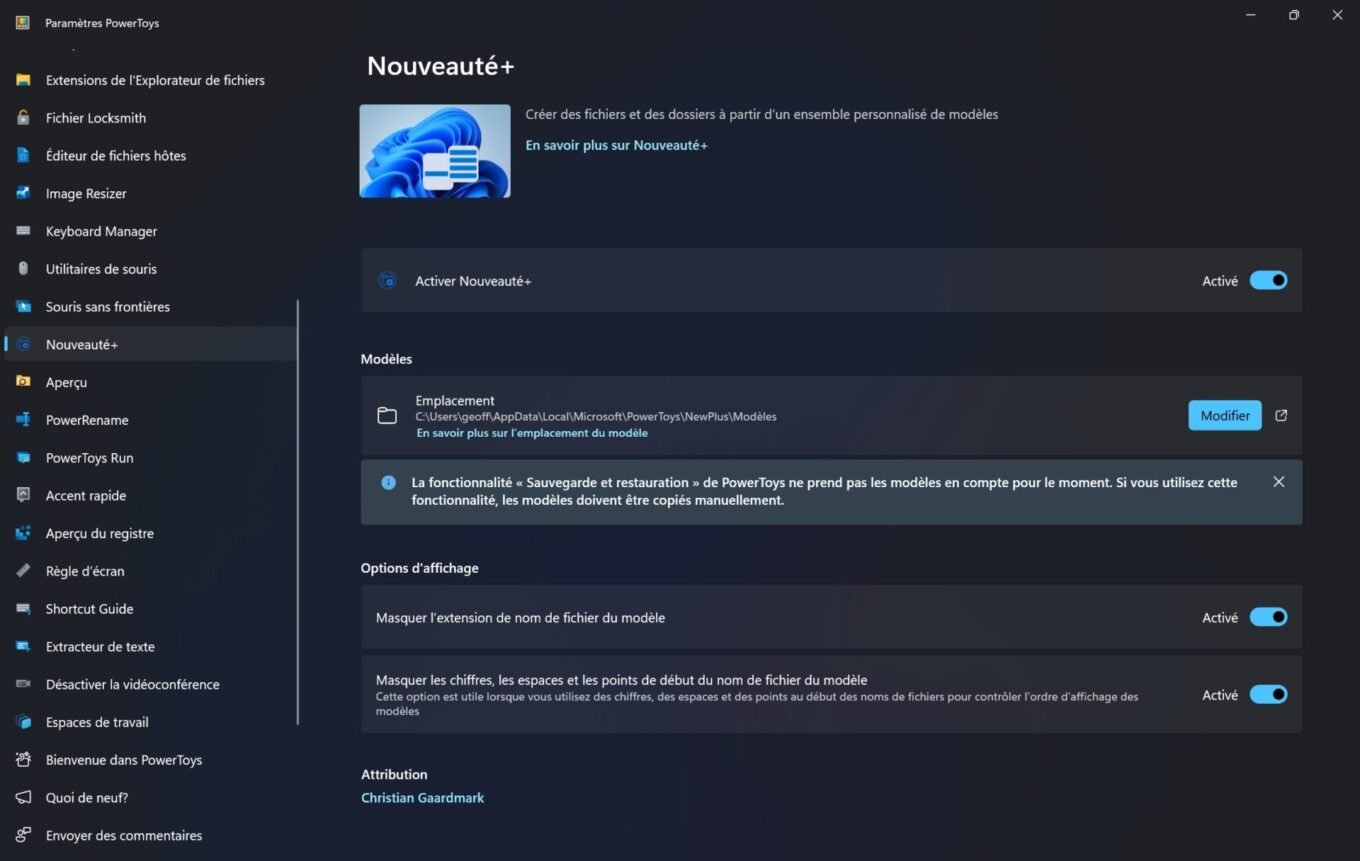Image resolution: width=1360 pixels, height=861 pixels.
Task: Click the info icon in the warning banner
Action: tap(389, 482)
